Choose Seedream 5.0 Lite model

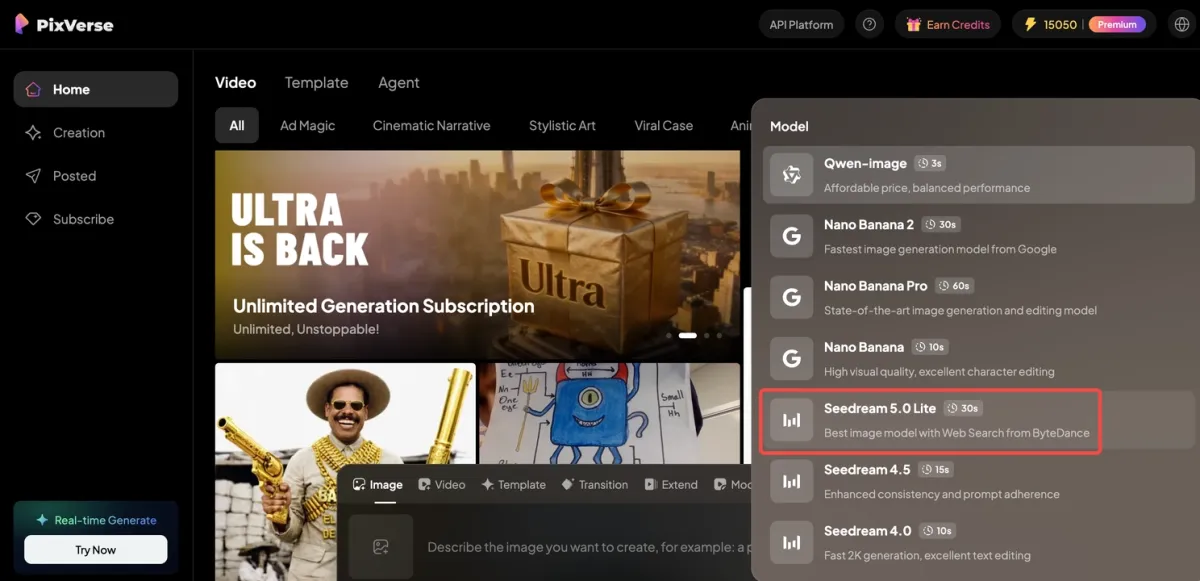[930, 420]
